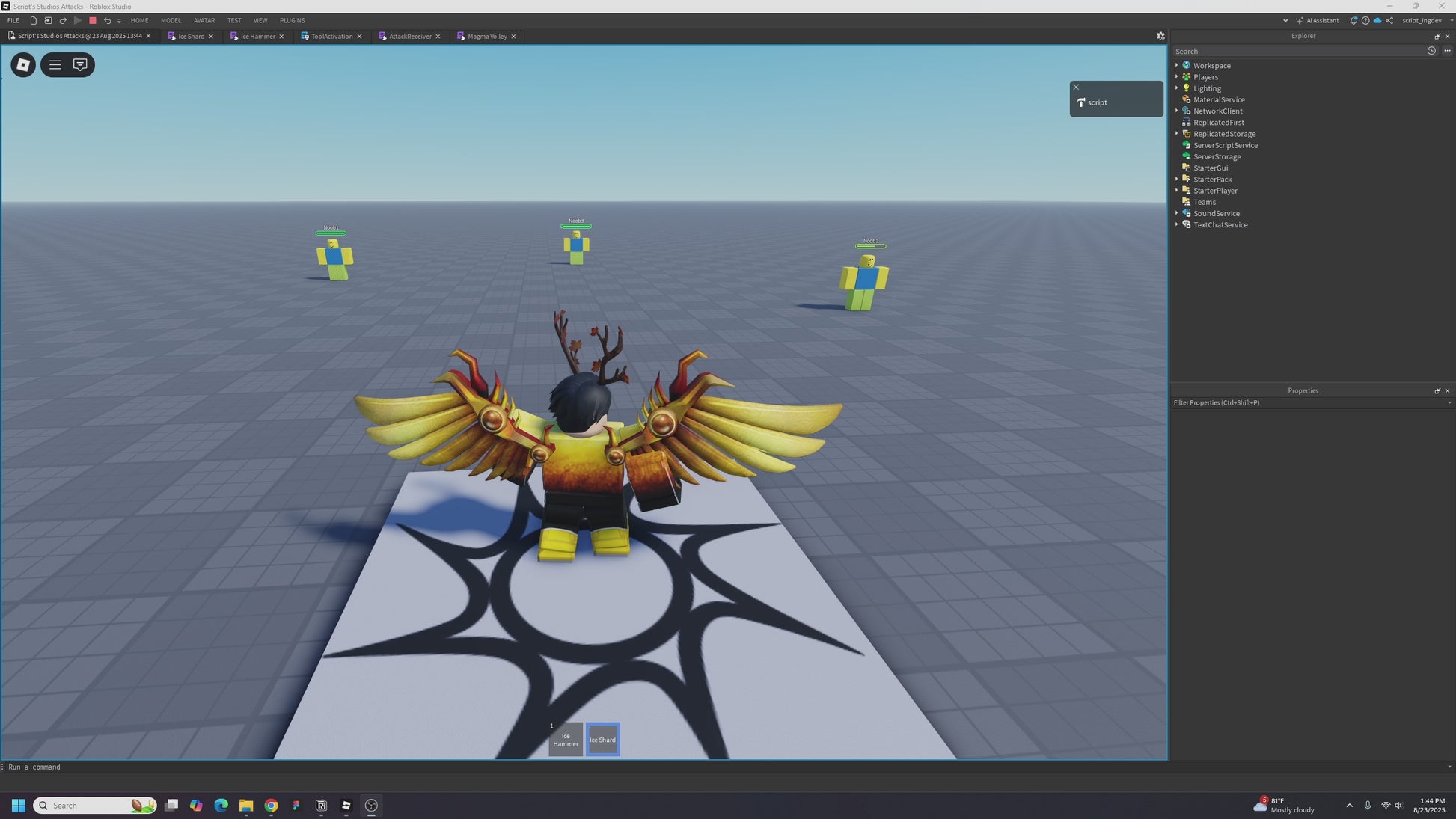The height and width of the screenshot is (819, 1456).
Task: Switch to the Magma Volley script tab
Action: pyautogui.click(x=486, y=37)
